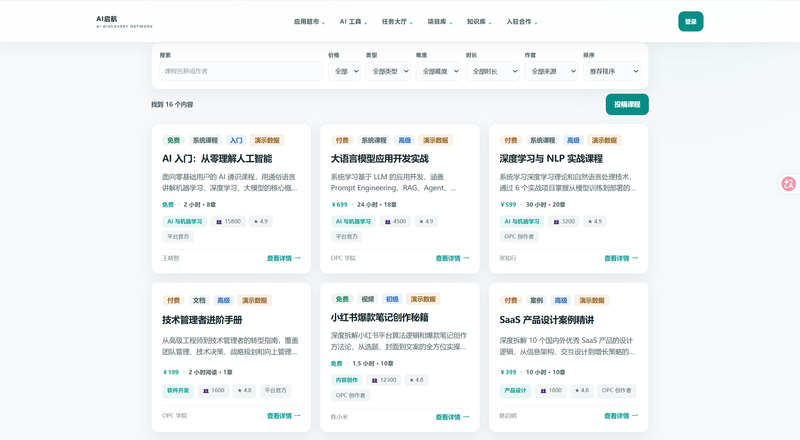This screenshot has height=440, width=800.
Task: Open 查看详情 for AI 入门 course
Action: coord(284,258)
